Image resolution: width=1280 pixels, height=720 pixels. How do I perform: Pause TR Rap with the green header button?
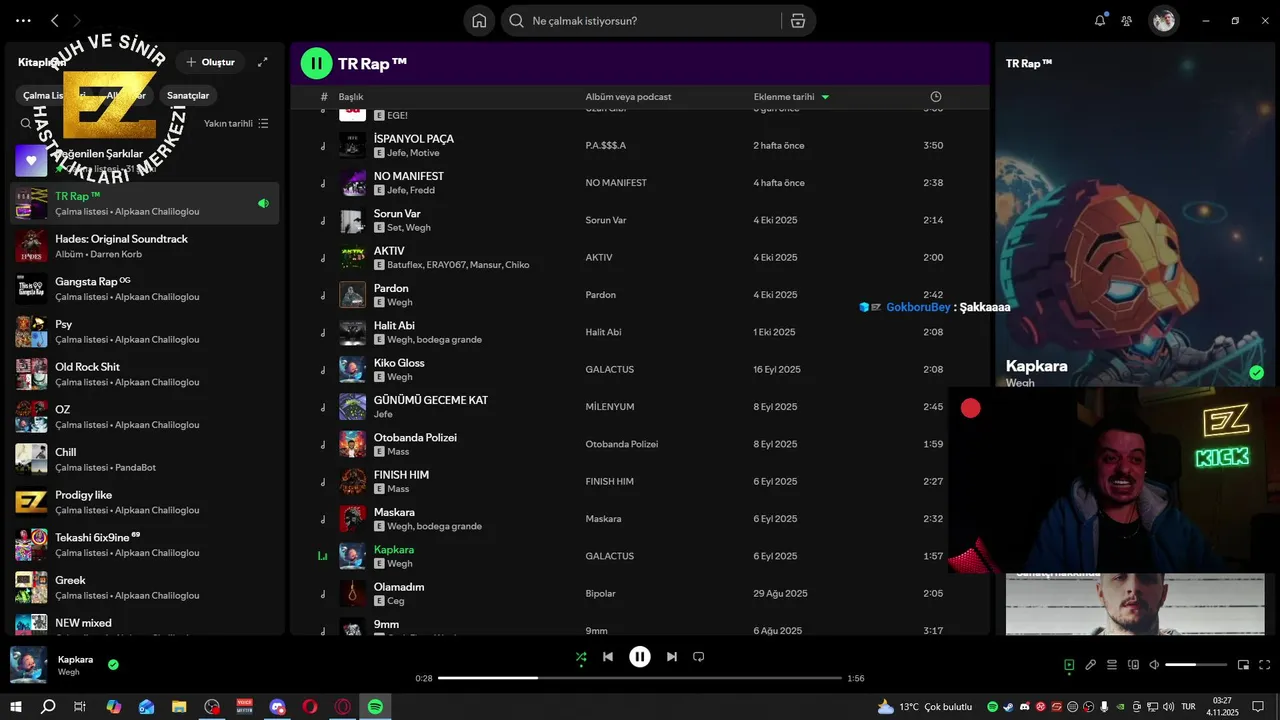(316, 63)
